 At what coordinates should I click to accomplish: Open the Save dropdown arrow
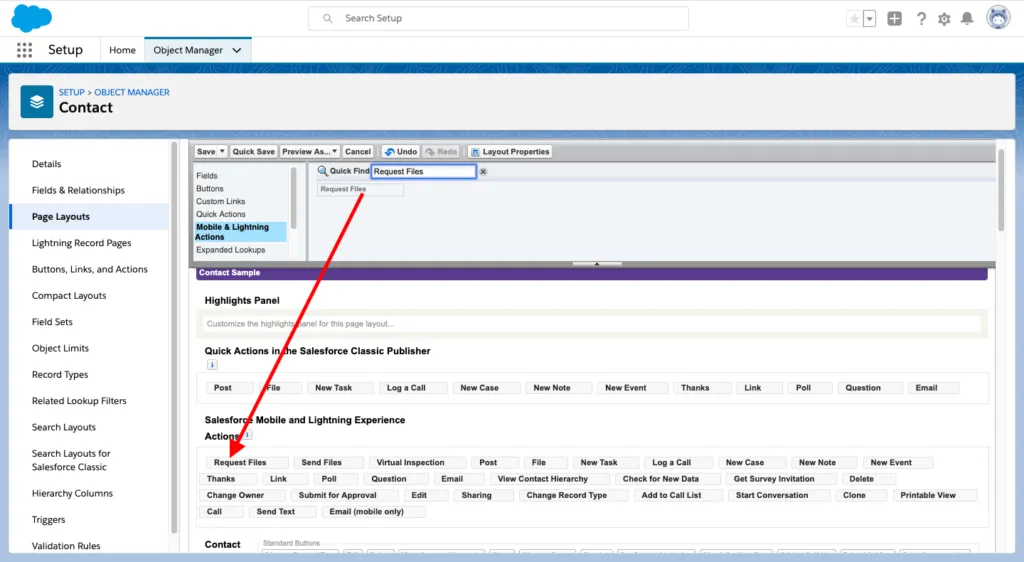coord(222,152)
